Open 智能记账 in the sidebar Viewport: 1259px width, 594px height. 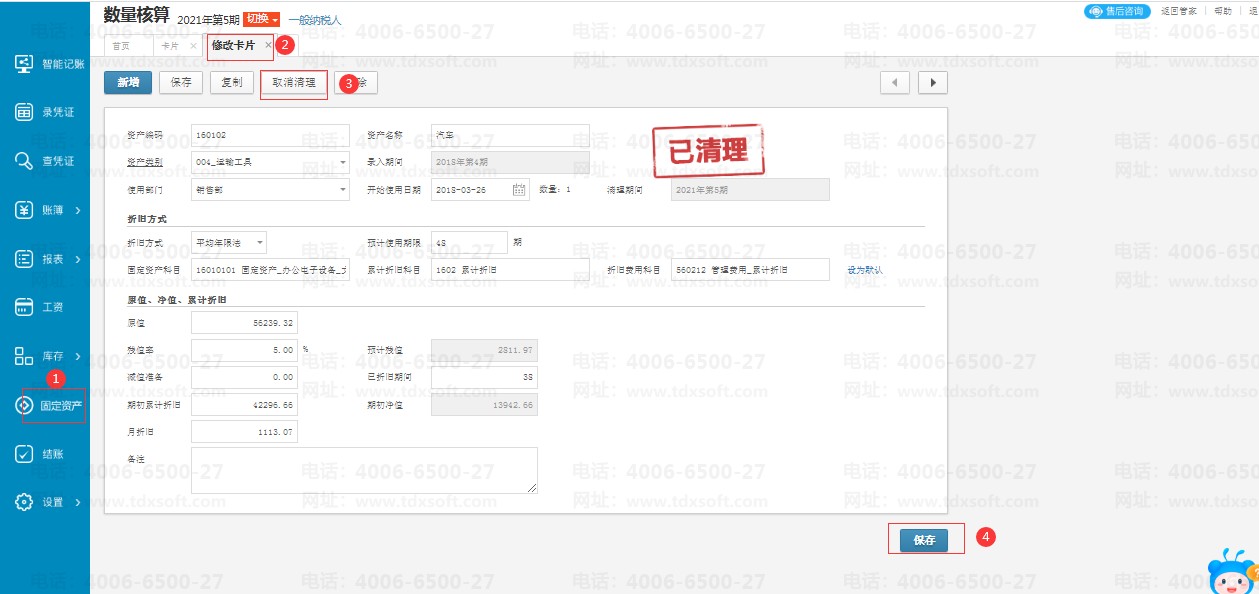click(25, 64)
